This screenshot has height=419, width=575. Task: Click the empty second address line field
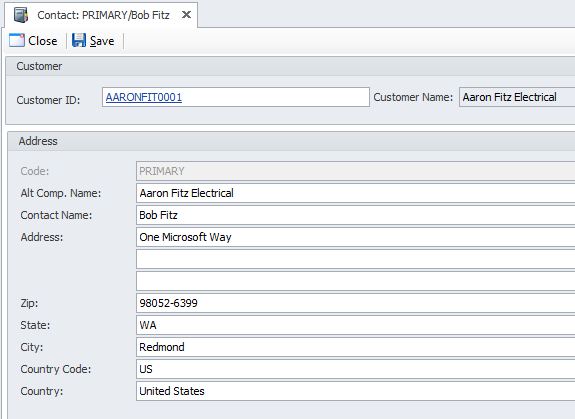coord(355,259)
